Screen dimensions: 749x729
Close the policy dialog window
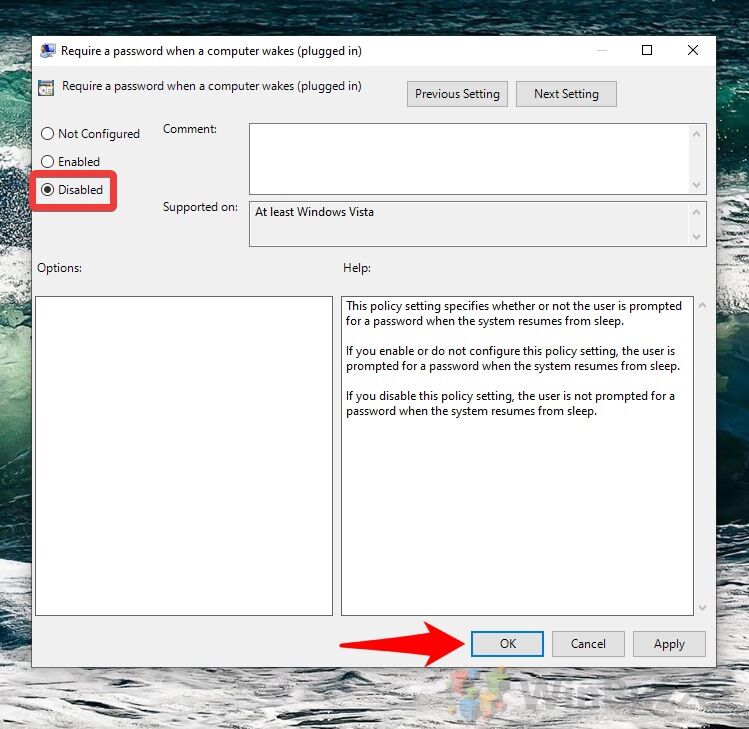tap(693, 50)
